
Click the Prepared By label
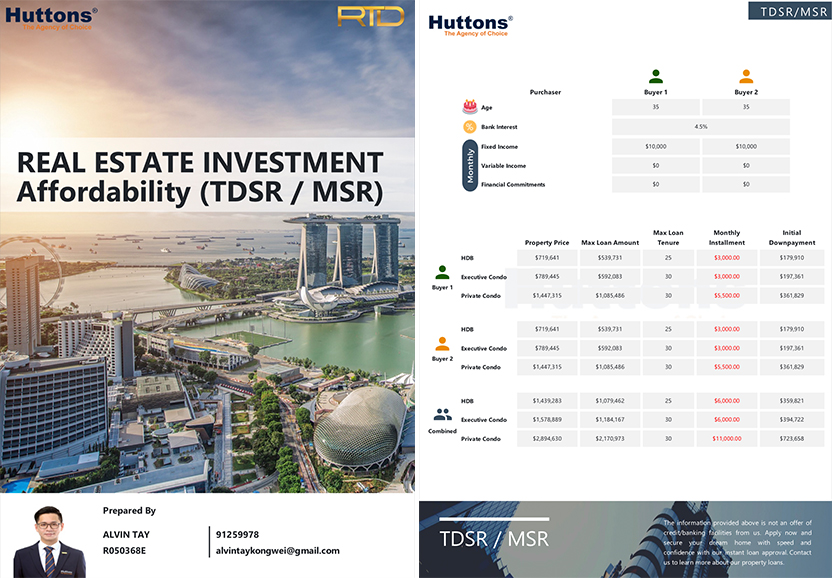(x=129, y=511)
